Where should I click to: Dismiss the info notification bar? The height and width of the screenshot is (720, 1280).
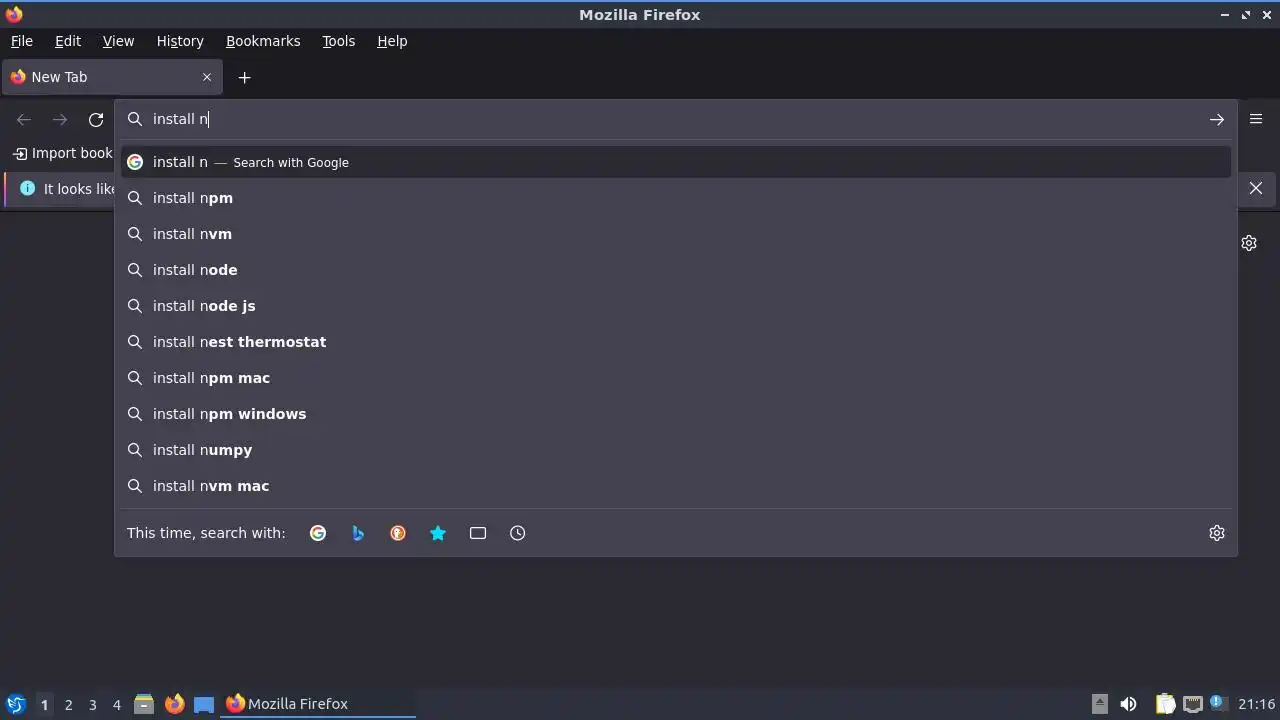(x=1256, y=188)
